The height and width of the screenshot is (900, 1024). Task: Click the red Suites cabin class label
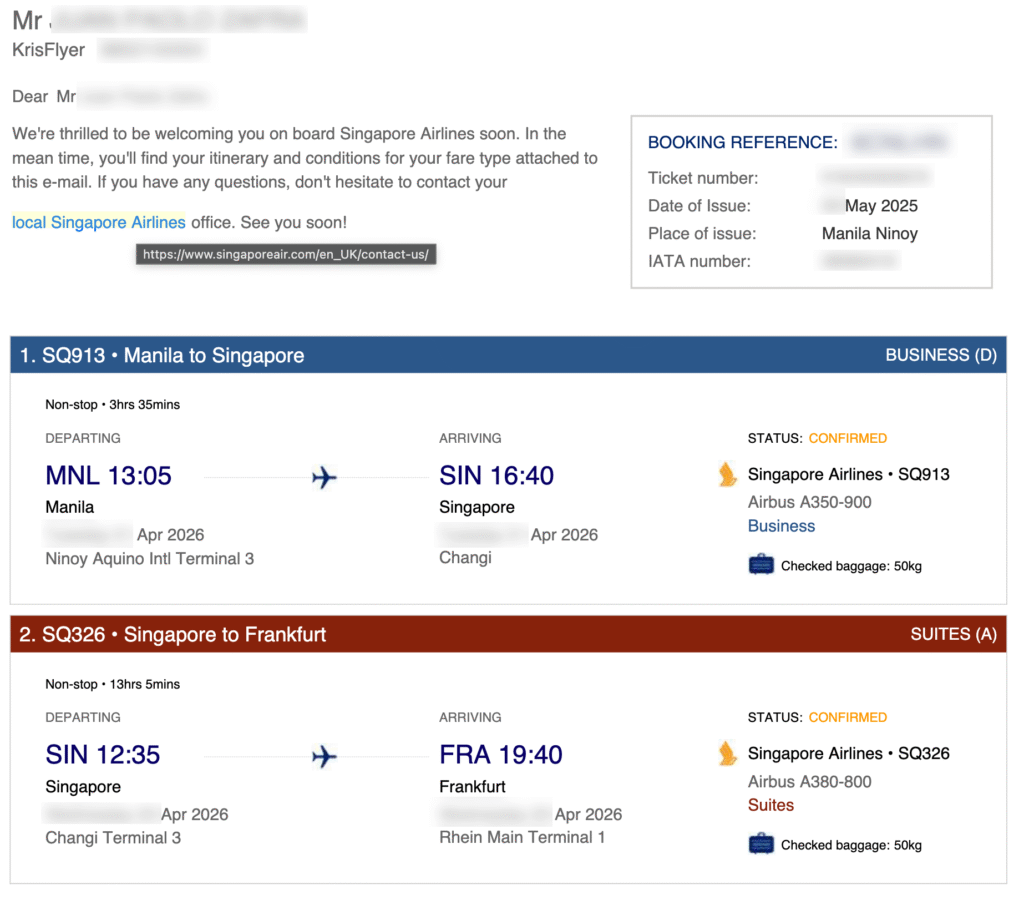tap(770, 805)
